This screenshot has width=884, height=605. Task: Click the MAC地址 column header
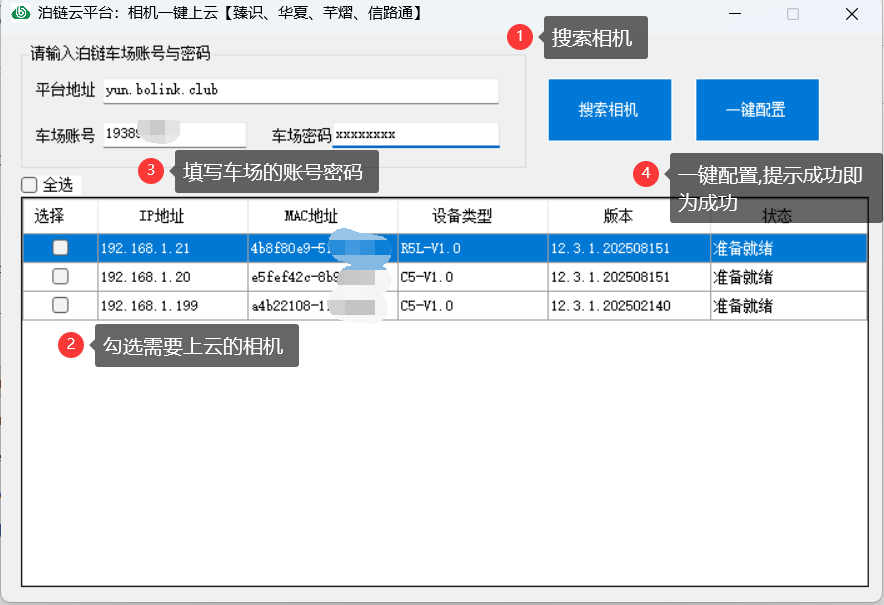[323, 216]
